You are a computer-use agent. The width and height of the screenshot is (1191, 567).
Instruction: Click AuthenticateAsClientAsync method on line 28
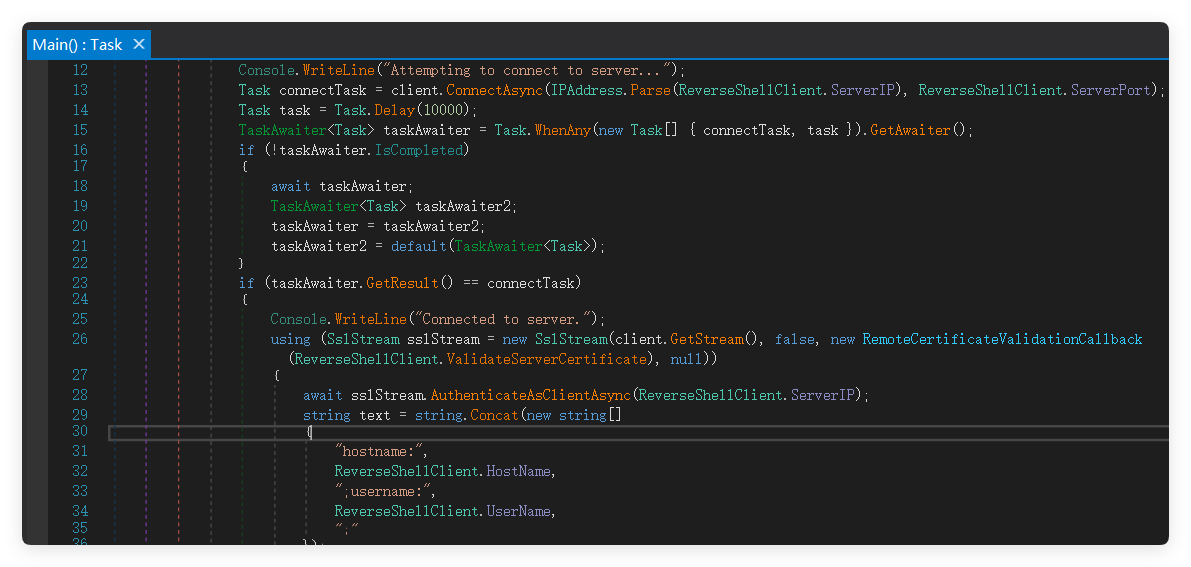tap(529, 395)
